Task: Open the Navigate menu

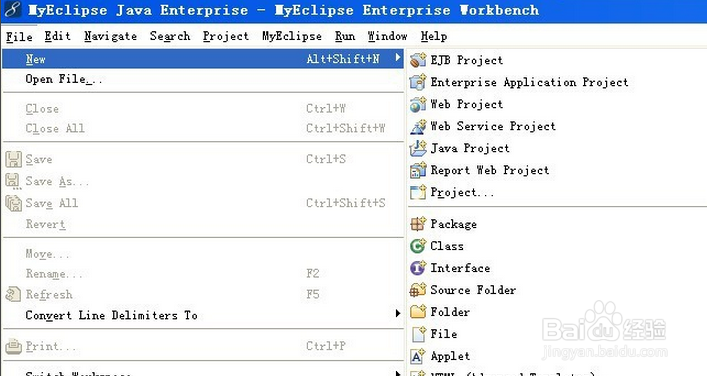Action: tap(110, 36)
